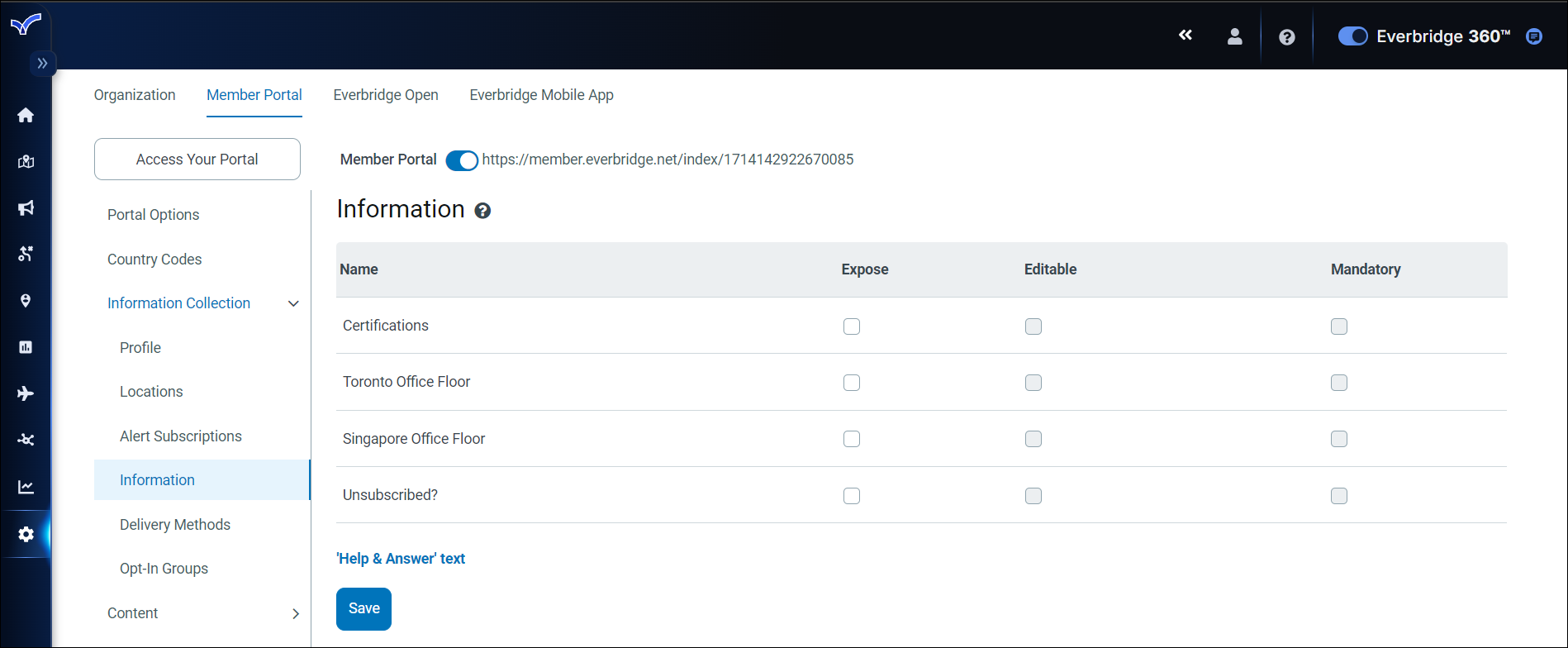
Task: Toggle the Member Portal switch
Action: pyautogui.click(x=462, y=160)
